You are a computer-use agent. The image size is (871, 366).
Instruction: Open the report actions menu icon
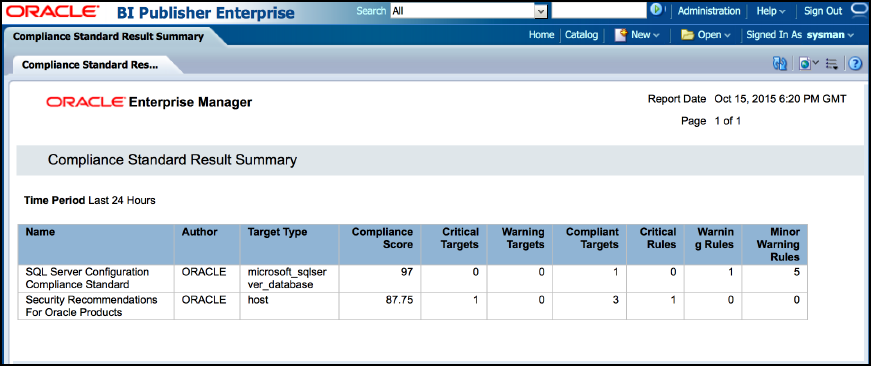click(832, 64)
